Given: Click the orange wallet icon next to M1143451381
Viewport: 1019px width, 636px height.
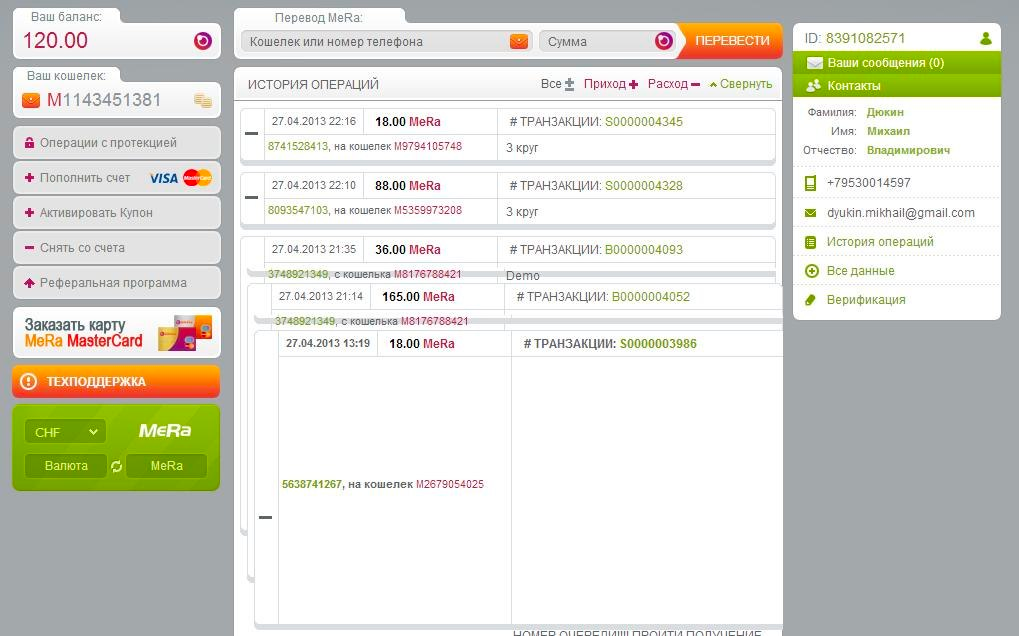Looking at the screenshot, I should click(31, 100).
